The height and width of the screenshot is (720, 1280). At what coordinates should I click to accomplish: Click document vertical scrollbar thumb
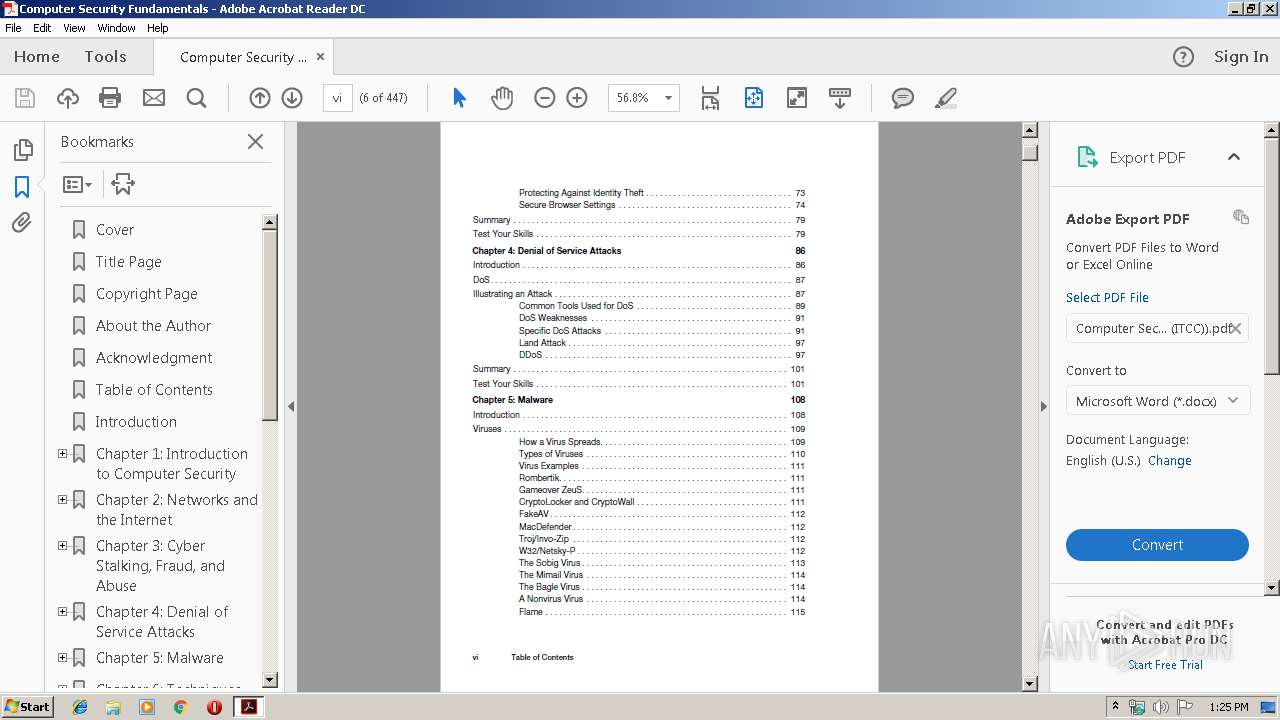pos(1030,152)
